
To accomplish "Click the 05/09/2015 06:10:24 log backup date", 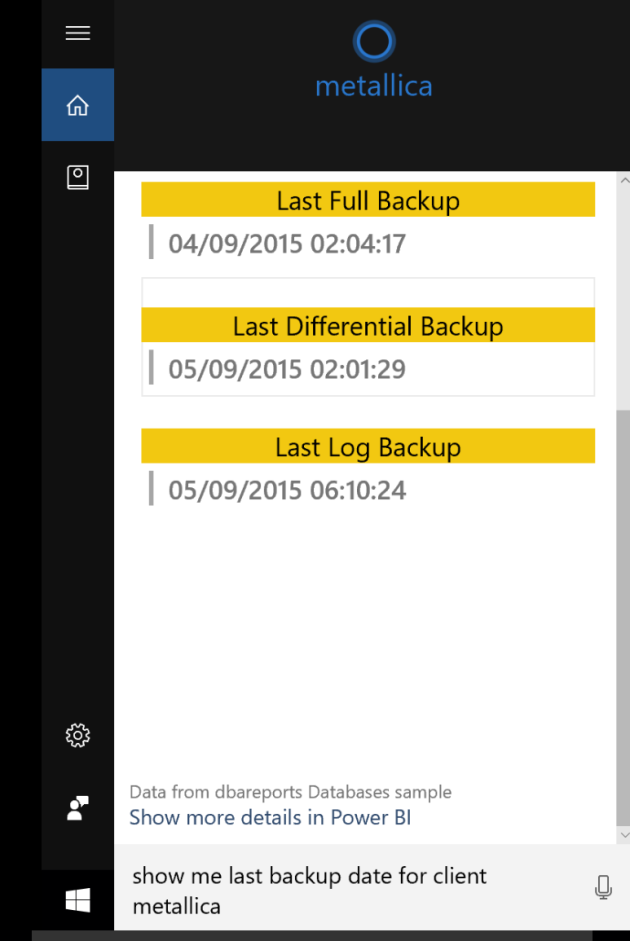I will 287,491.
